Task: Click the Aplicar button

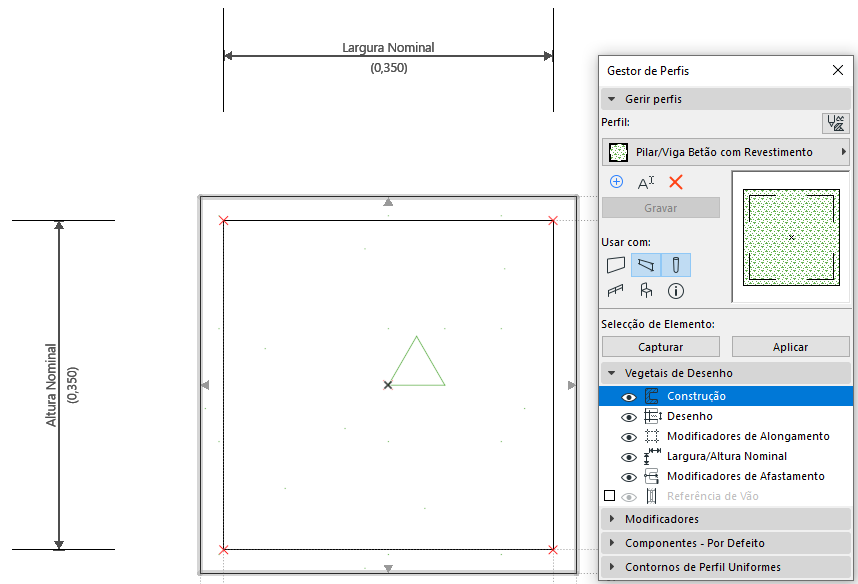Action: (x=791, y=347)
